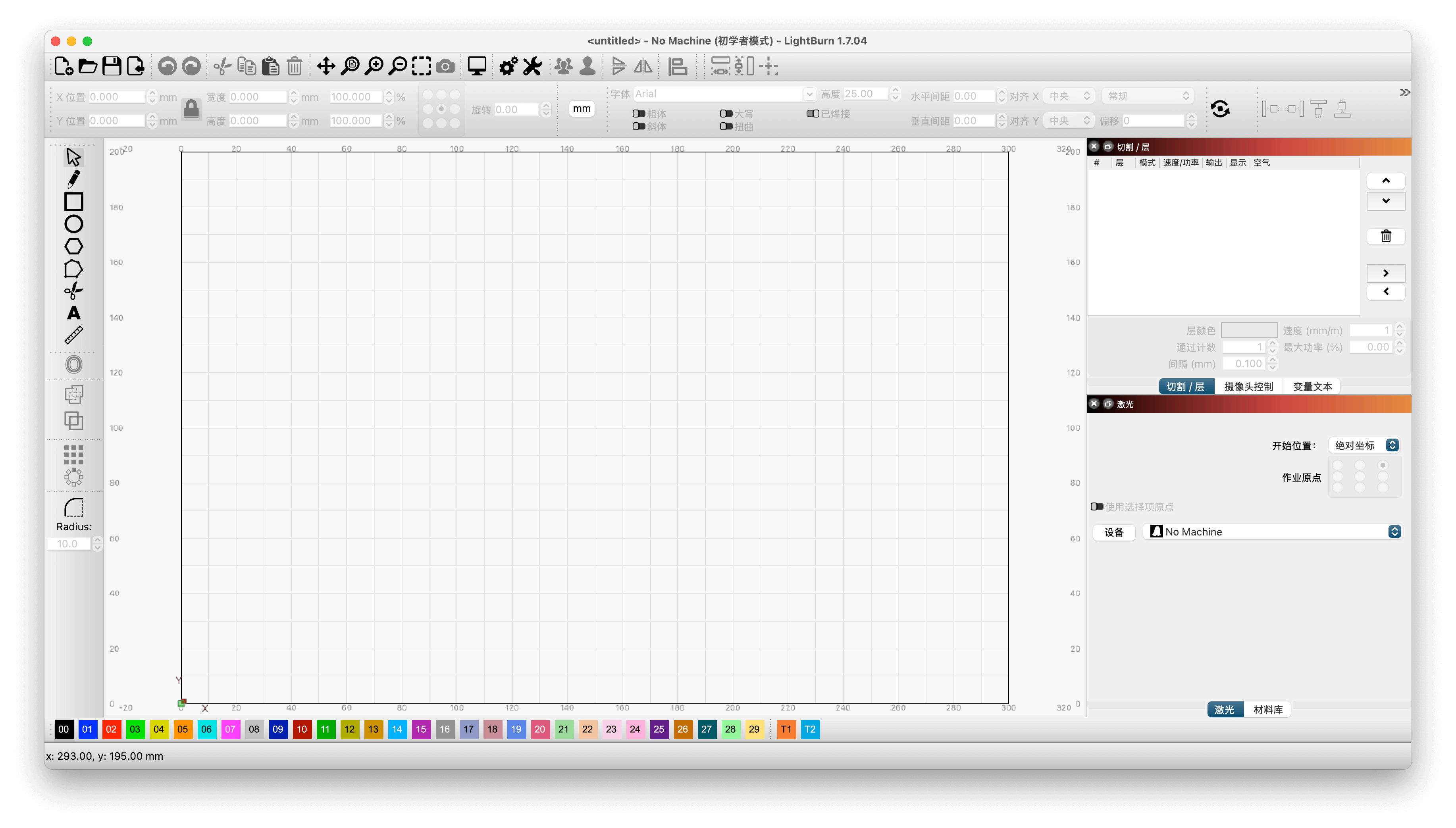The height and width of the screenshot is (828, 1456).
Task: Choose the Create Text A tool
Action: (73, 313)
